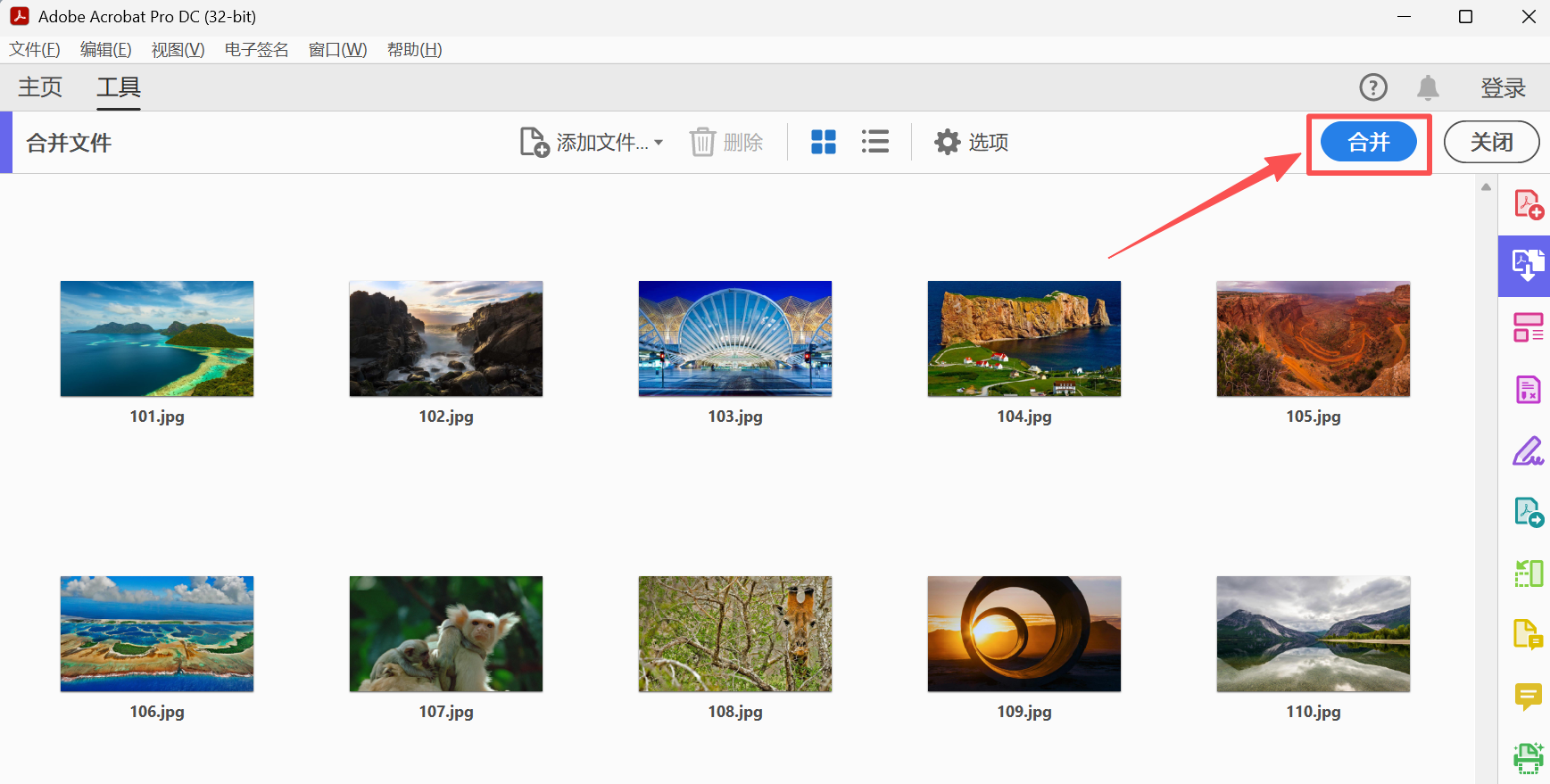Select the green Enhance Scans printer icon
Viewport: 1550px width, 784px height.
tap(1529, 757)
